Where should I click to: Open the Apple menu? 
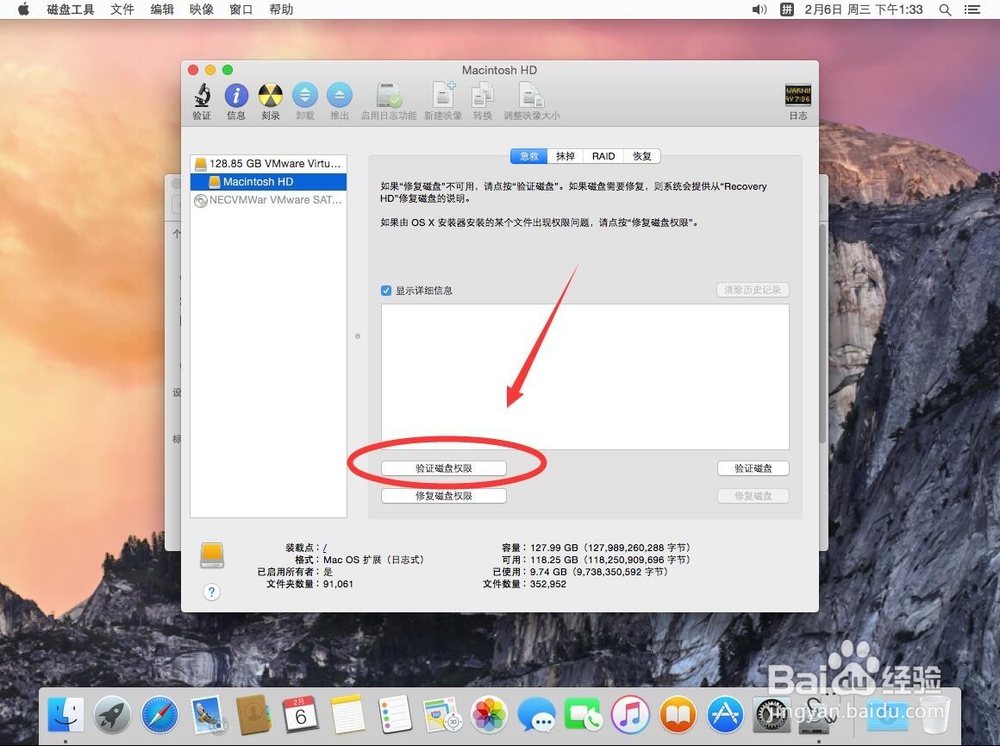pos(24,10)
